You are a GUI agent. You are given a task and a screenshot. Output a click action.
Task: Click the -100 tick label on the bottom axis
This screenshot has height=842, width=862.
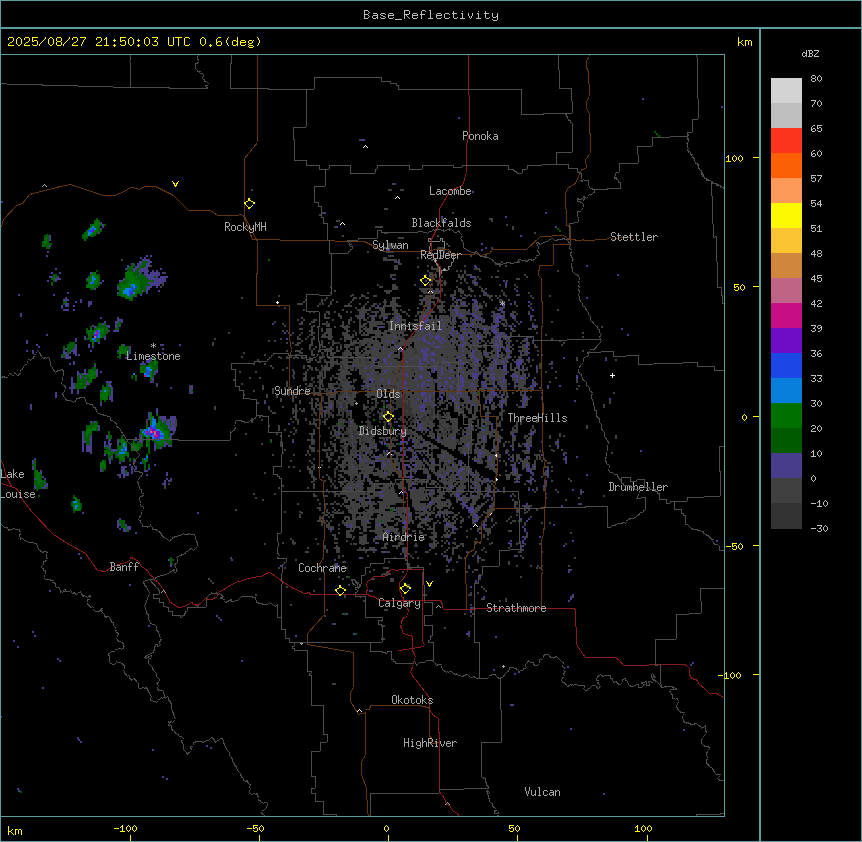(125, 828)
